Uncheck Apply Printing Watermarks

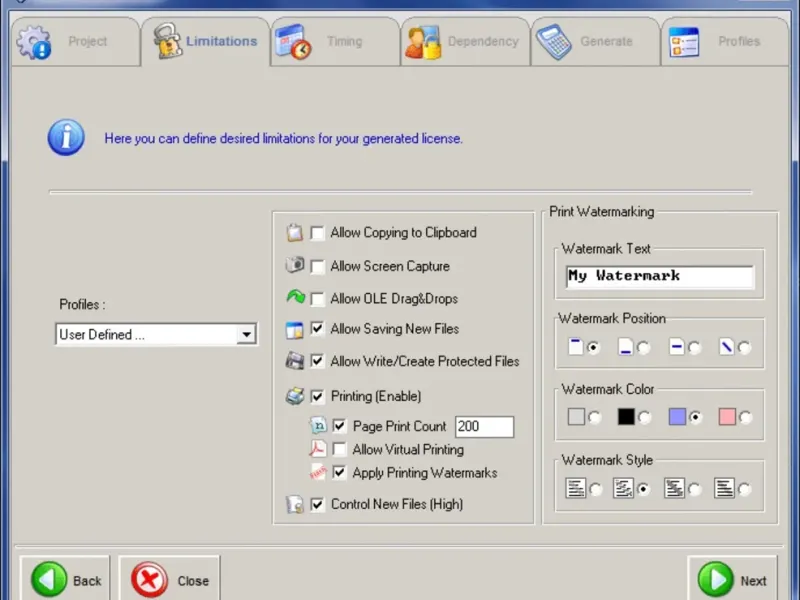339,472
